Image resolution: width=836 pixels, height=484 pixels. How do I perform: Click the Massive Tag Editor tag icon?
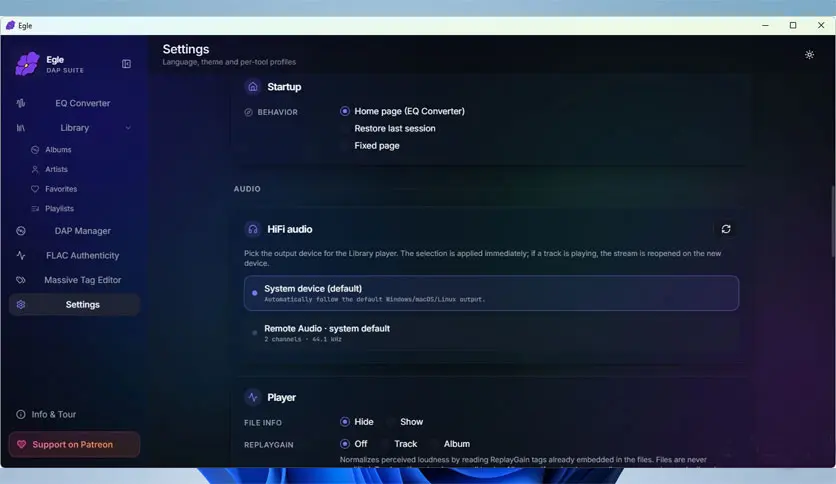click(x=21, y=280)
